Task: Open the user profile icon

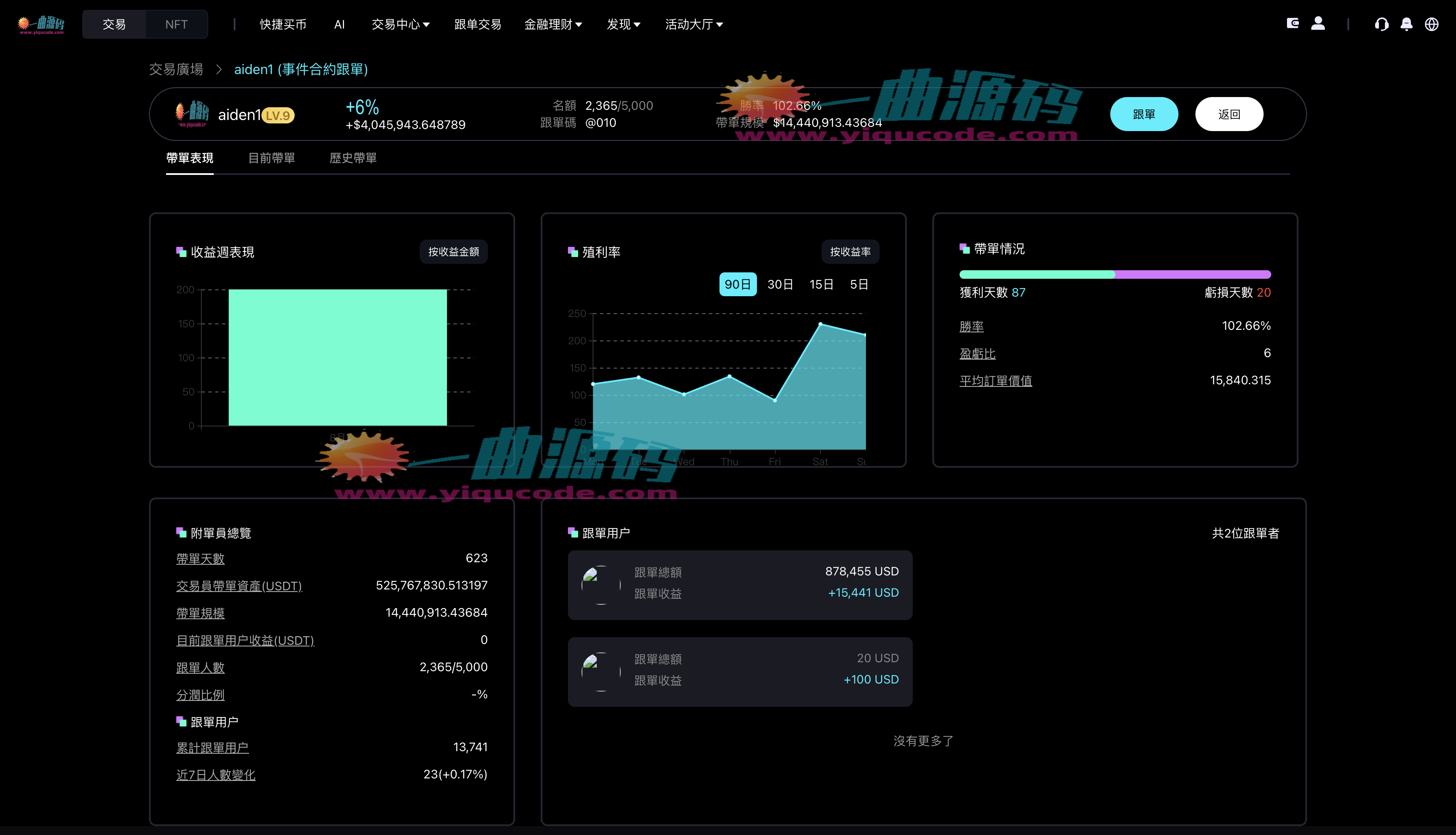Action: 1318,23
